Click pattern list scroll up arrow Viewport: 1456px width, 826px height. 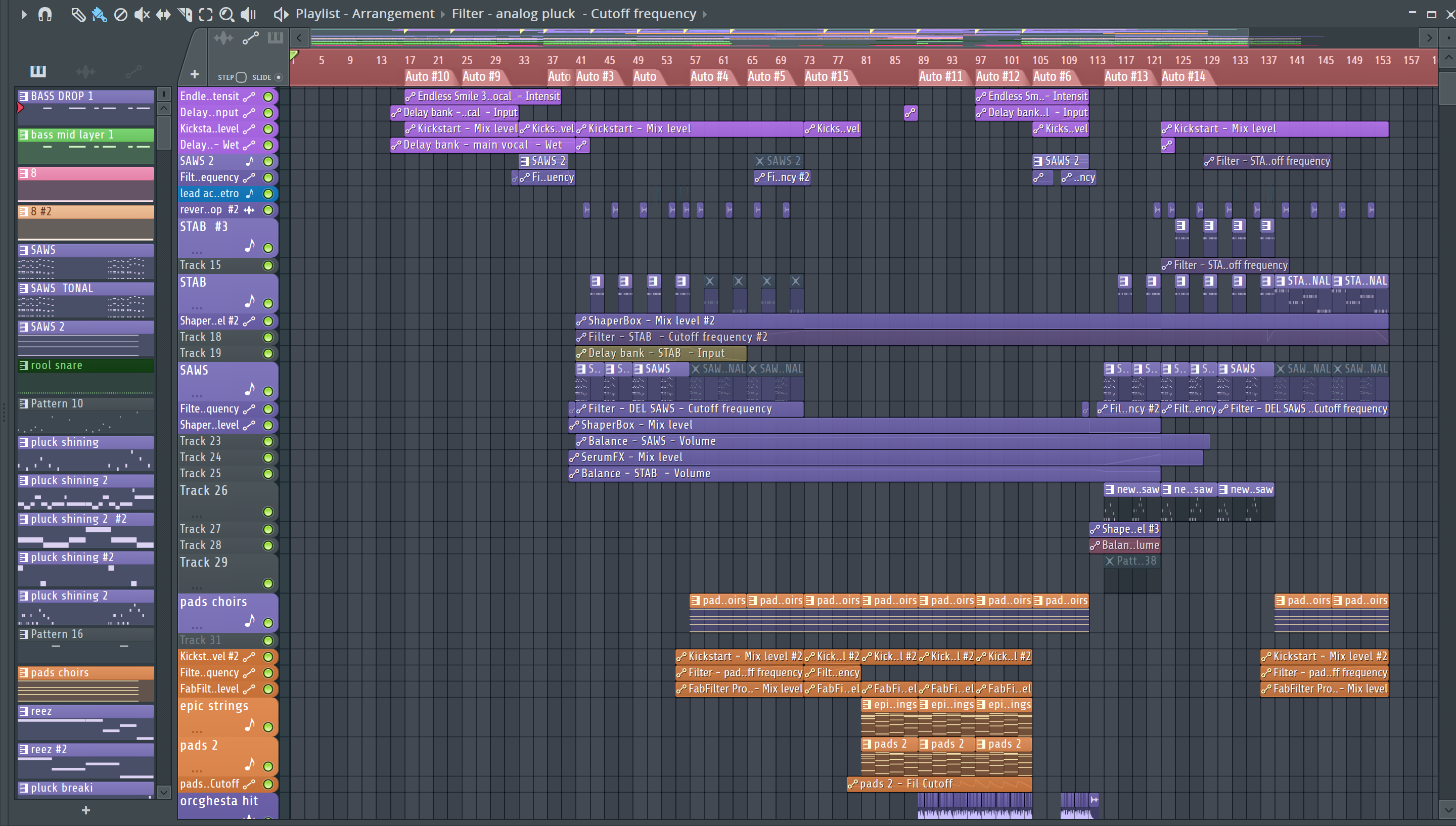click(x=163, y=108)
